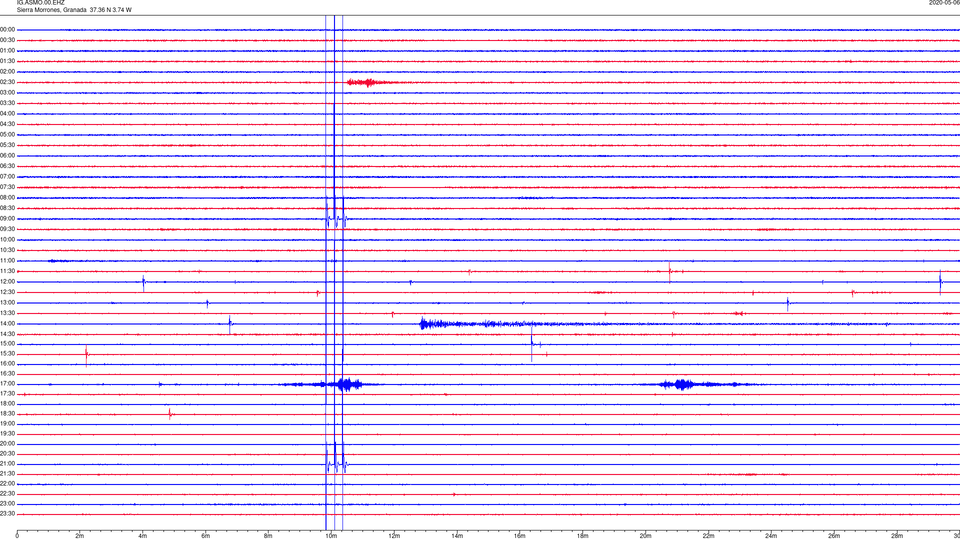Click the red spike at the 15:30 trace start
The height and width of the screenshot is (540, 960).
[86, 355]
